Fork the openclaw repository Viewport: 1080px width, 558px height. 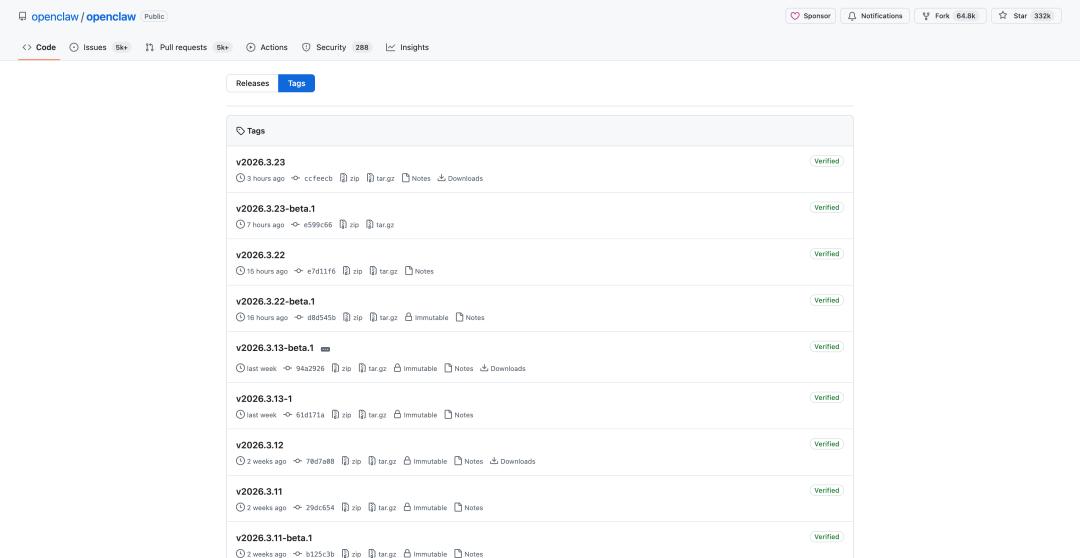[950, 16]
